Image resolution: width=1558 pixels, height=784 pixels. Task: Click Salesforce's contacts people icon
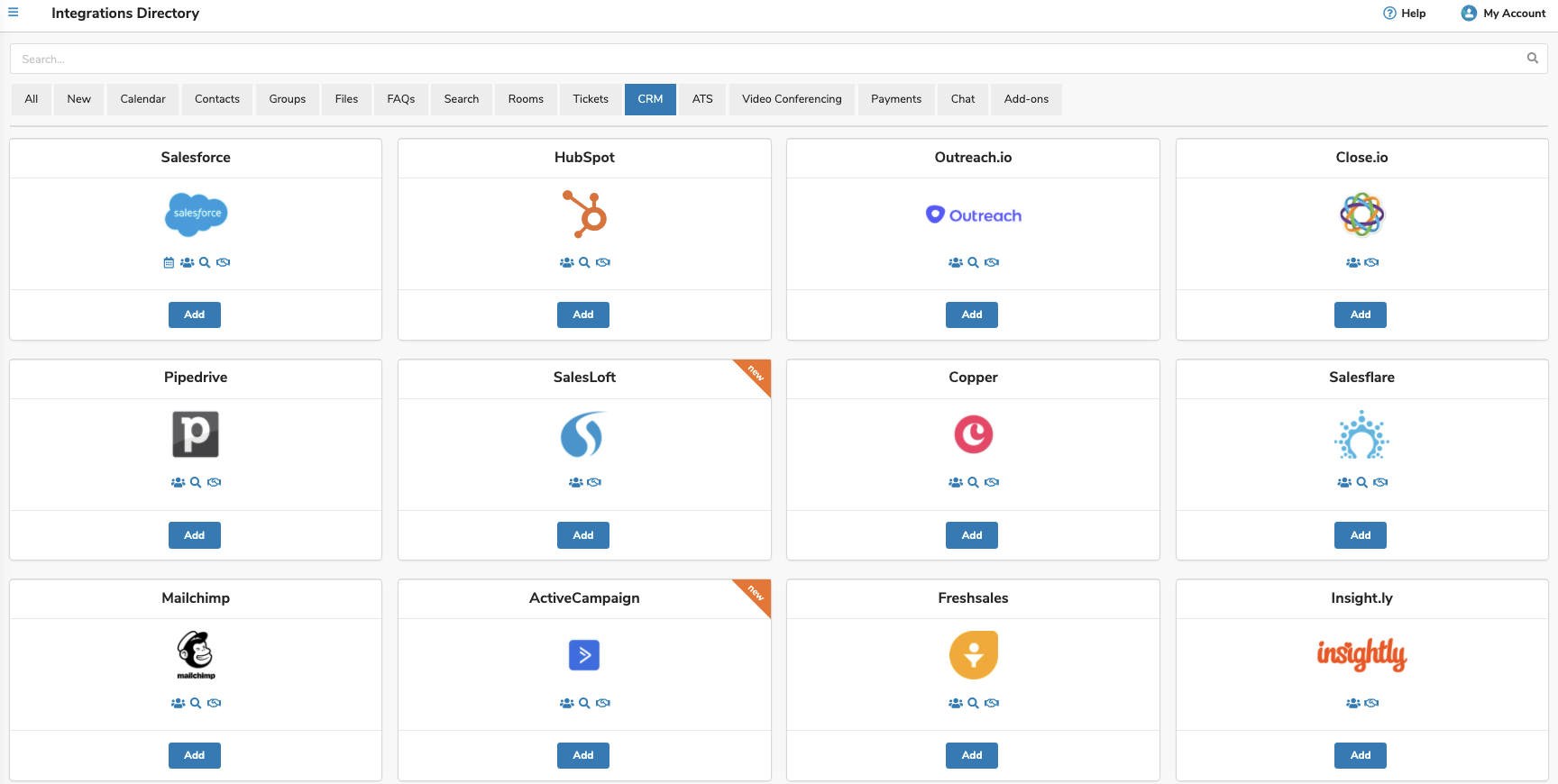(x=187, y=262)
